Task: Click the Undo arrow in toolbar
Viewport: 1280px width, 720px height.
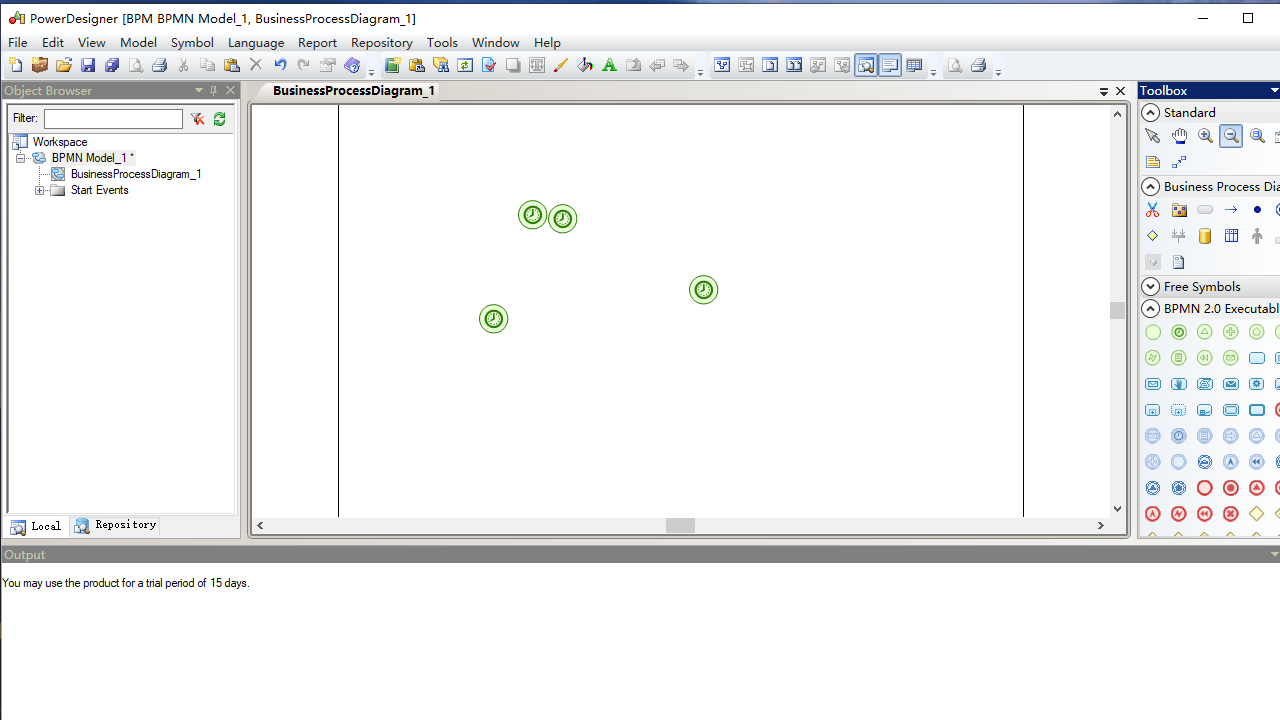Action: coord(280,66)
